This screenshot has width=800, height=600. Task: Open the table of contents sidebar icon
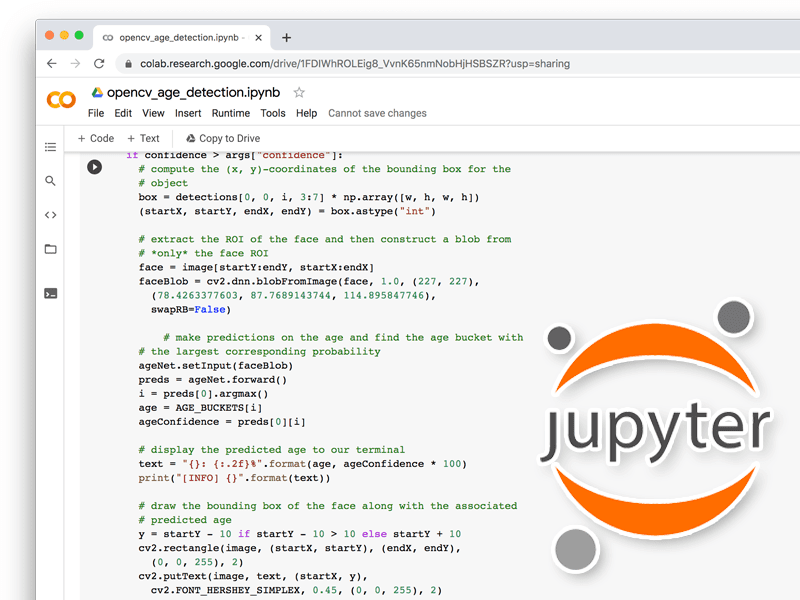pos(50,147)
